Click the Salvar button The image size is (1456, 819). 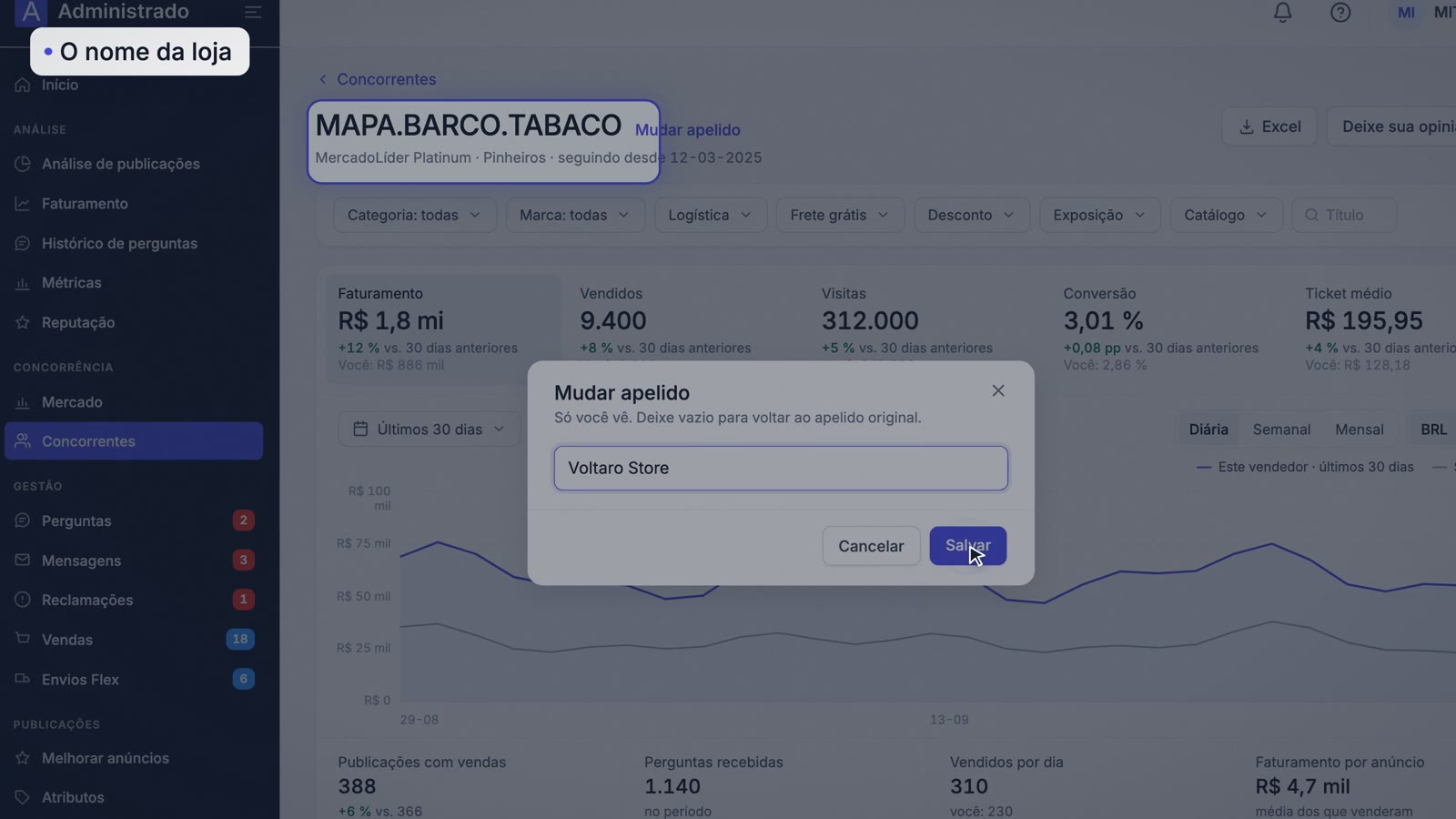point(967,546)
